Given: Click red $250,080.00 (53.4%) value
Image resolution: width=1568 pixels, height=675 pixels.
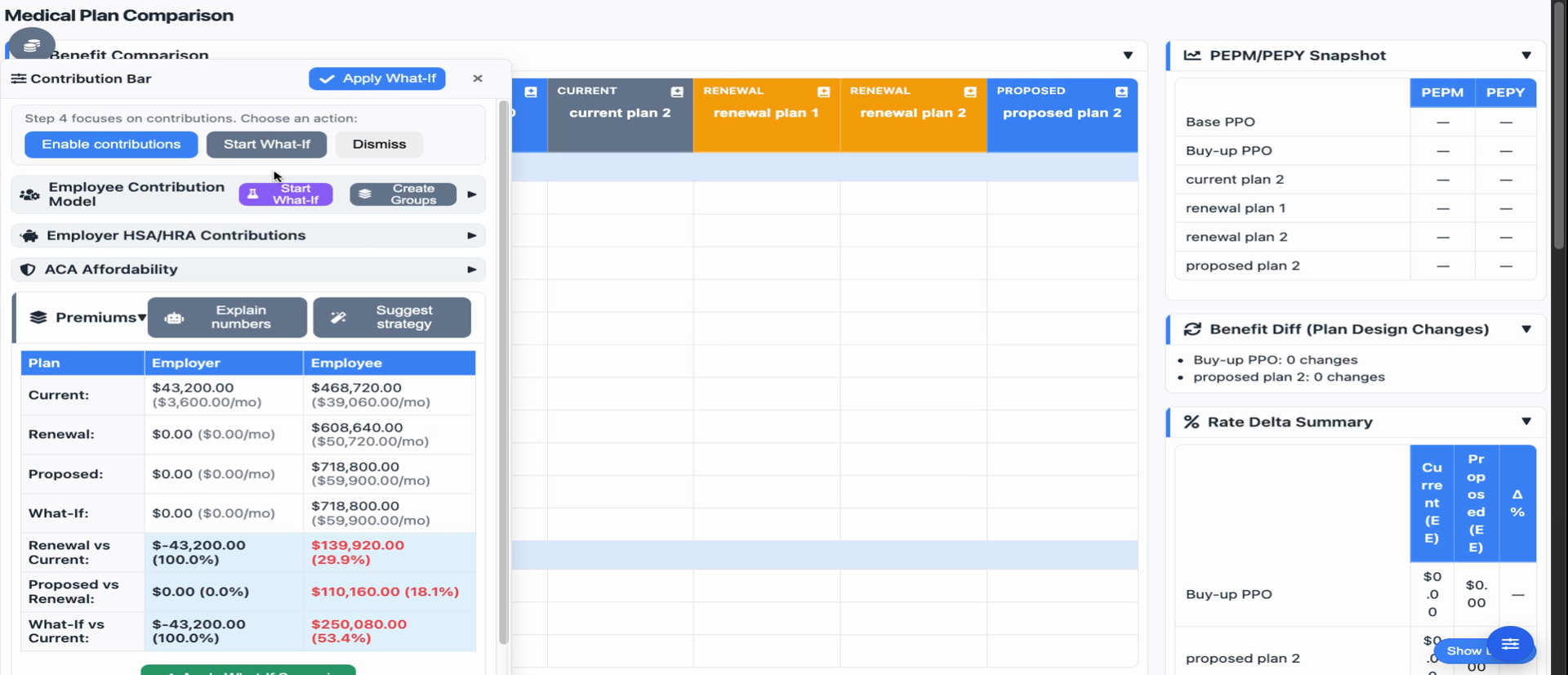Looking at the screenshot, I should 359,631.
